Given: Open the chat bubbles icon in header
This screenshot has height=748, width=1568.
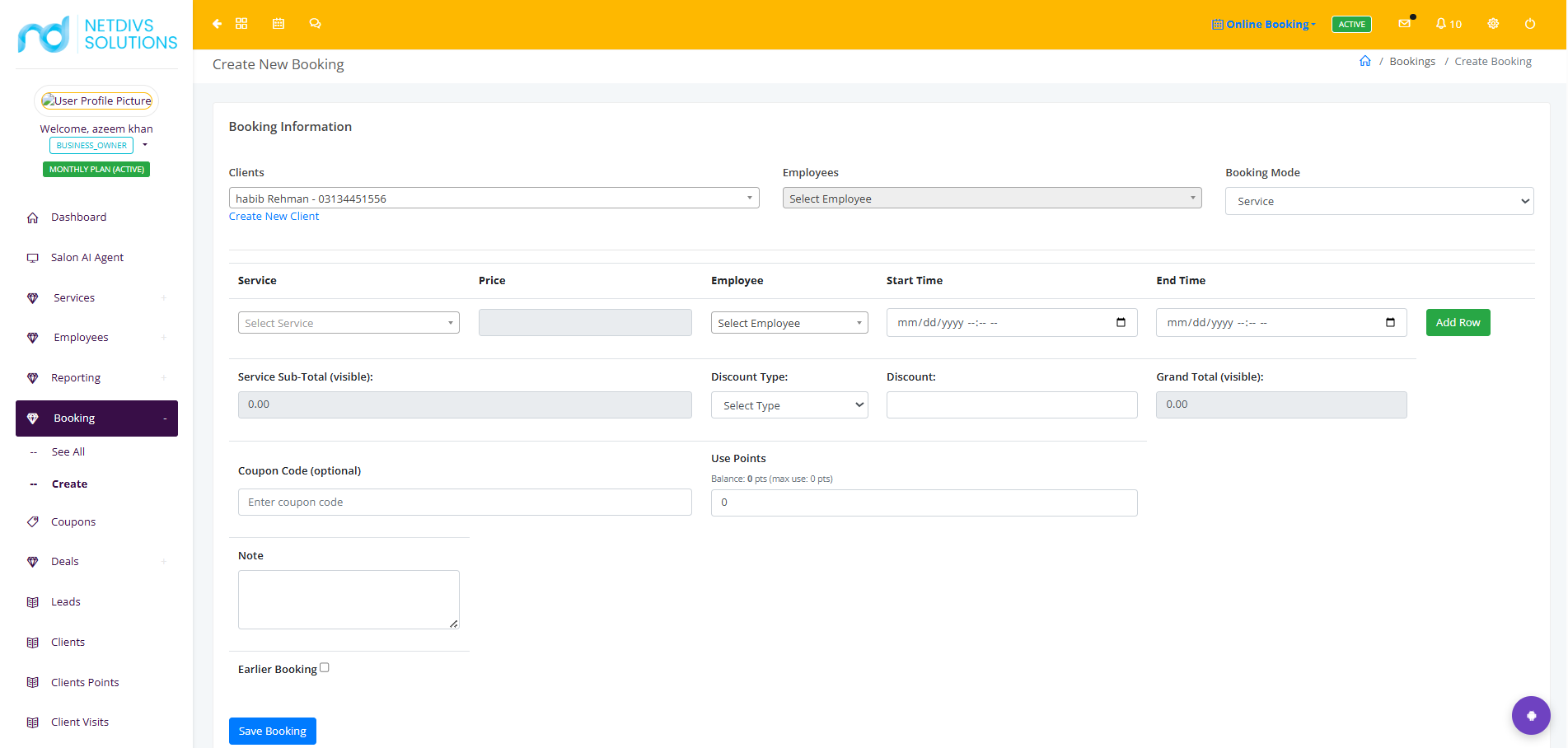Looking at the screenshot, I should pos(315,24).
